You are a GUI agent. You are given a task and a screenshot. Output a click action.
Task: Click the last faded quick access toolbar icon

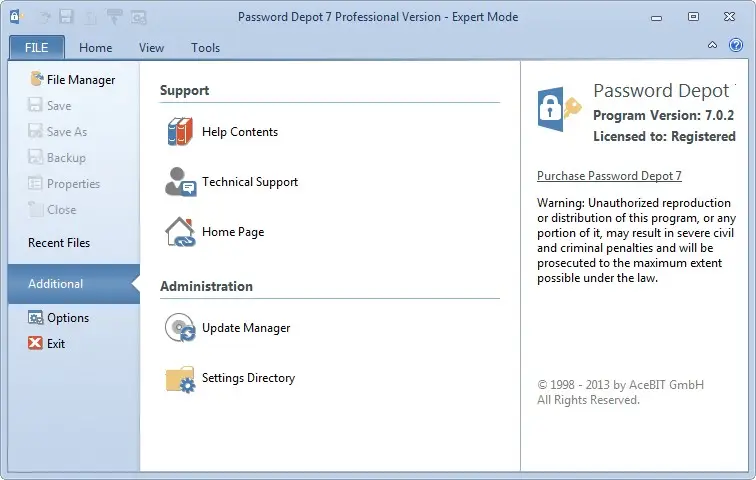tap(139, 17)
